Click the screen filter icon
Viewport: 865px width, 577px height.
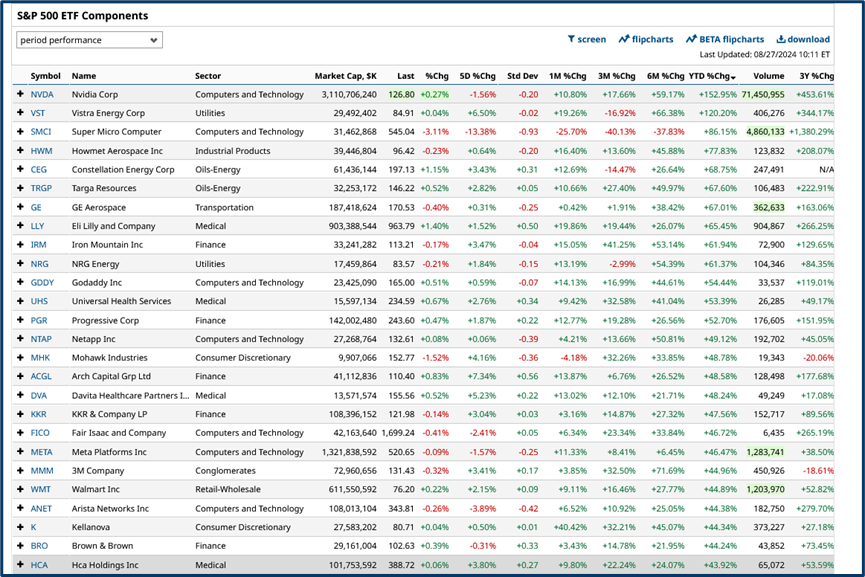click(x=572, y=40)
